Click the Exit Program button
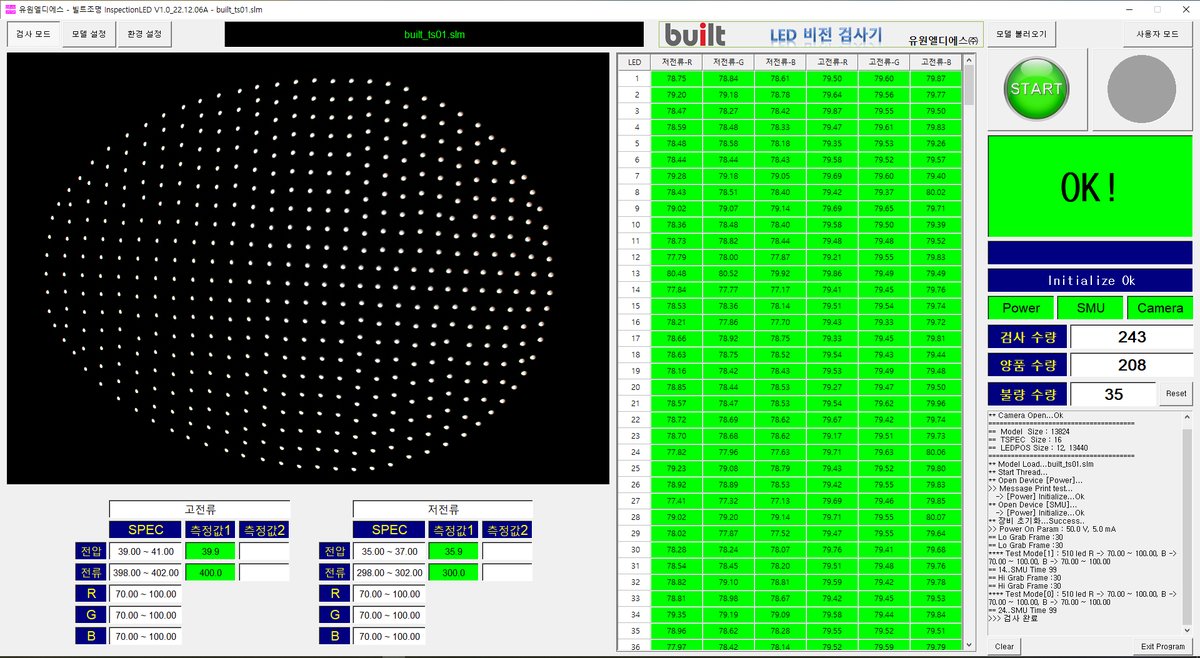 point(1163,646)
